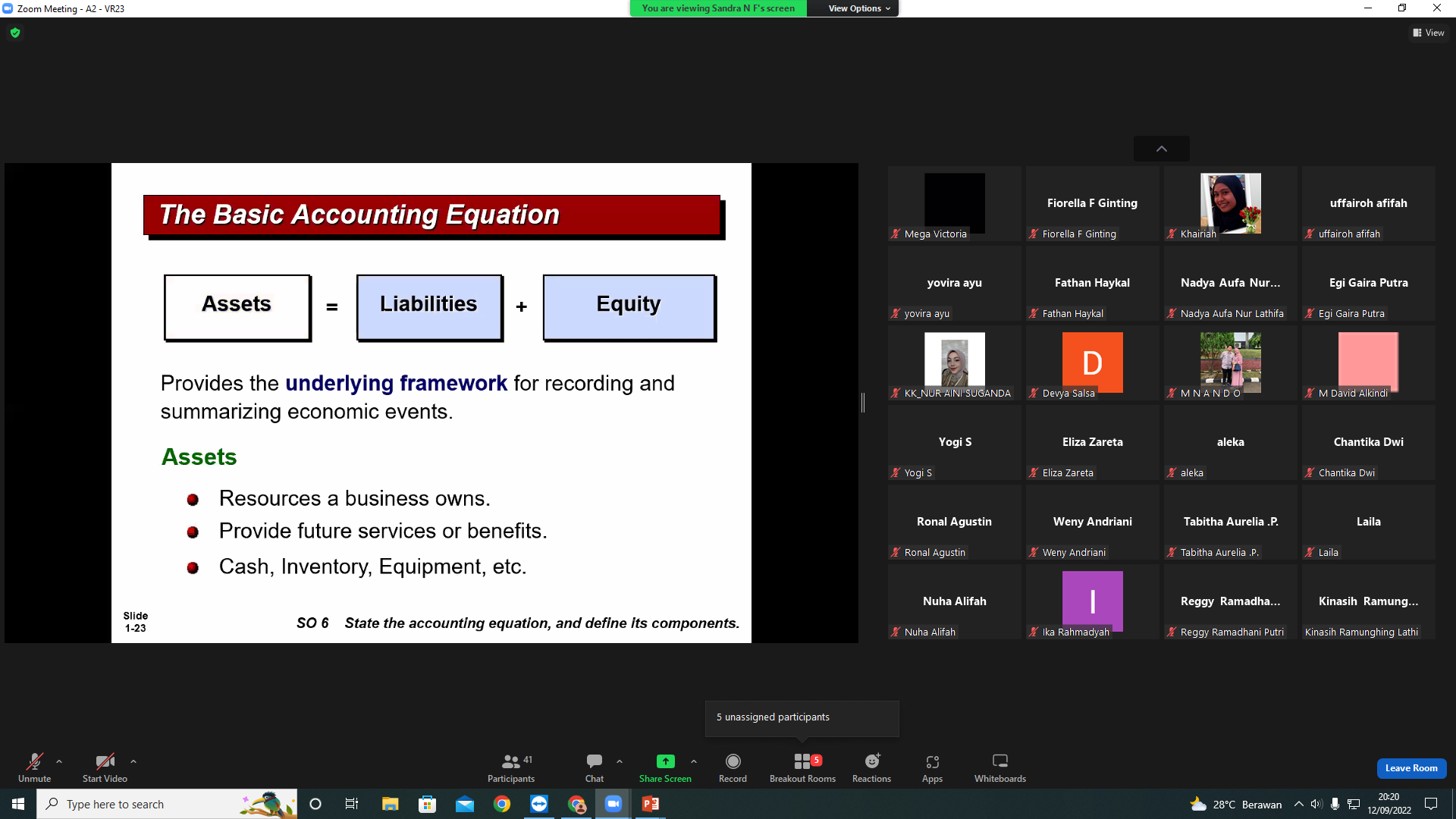Image resolution: width=1456 pixels, height=819 pixels.
Task: Select Eliza Zareta participant tile
Action: (x=1092, y=442)
